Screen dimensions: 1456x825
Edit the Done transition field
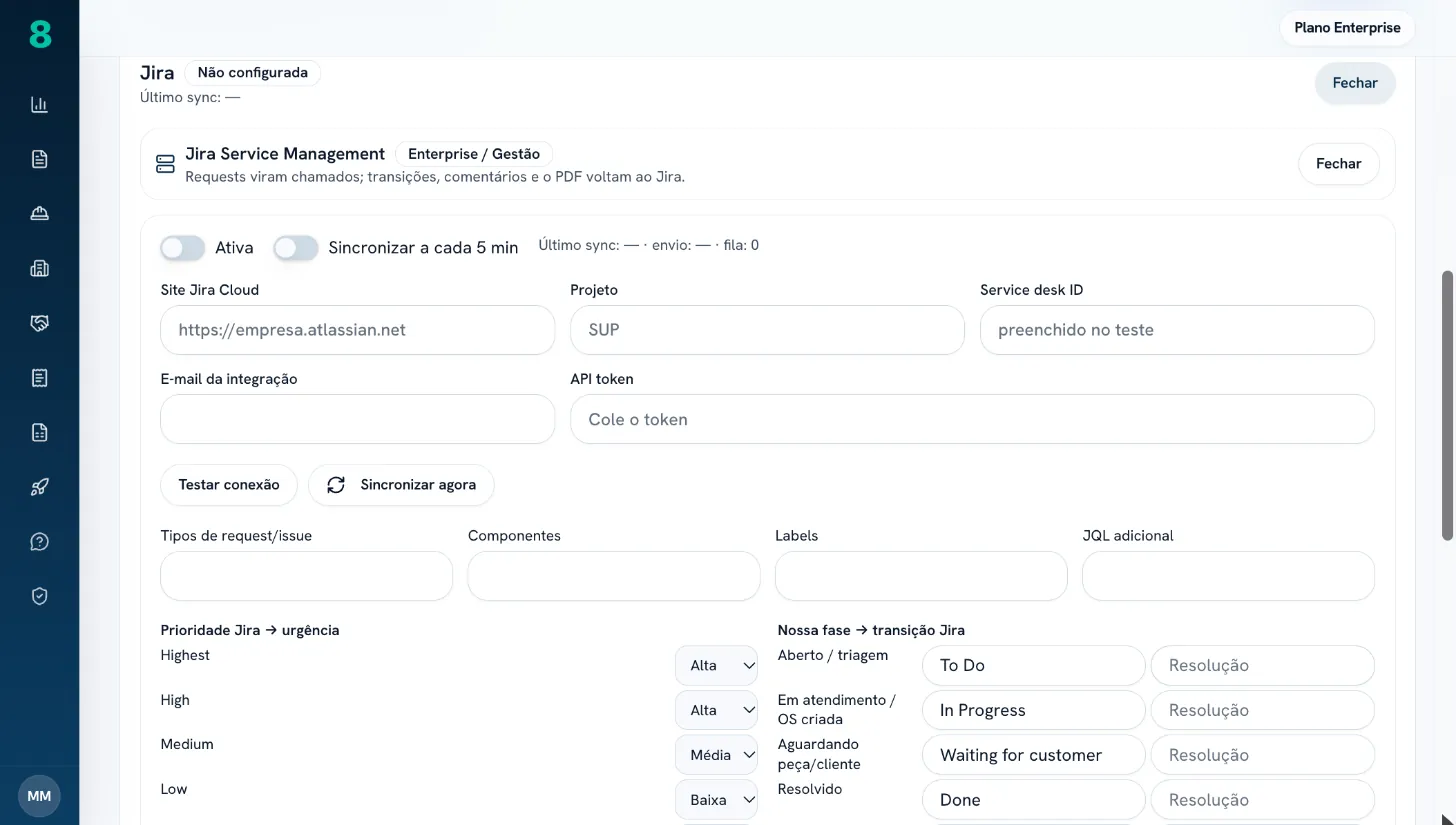1033,800
